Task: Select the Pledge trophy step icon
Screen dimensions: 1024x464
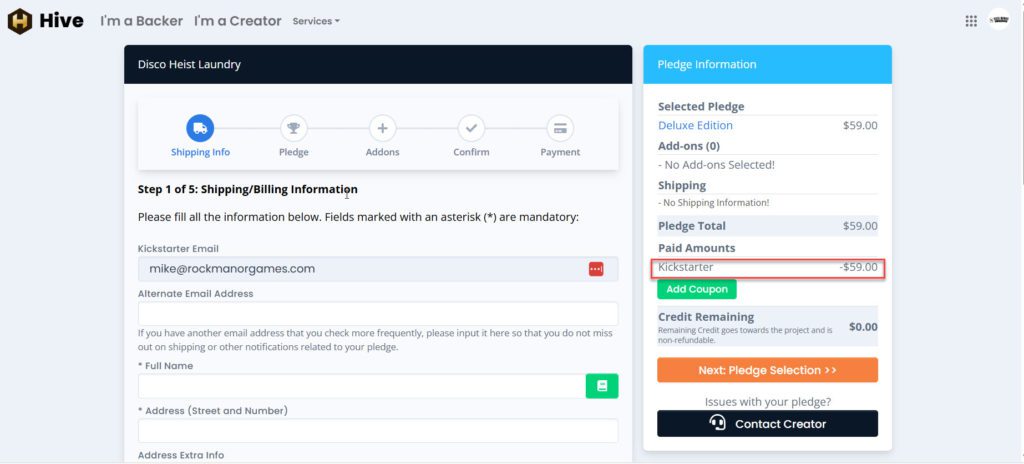Action: point(293,128)
